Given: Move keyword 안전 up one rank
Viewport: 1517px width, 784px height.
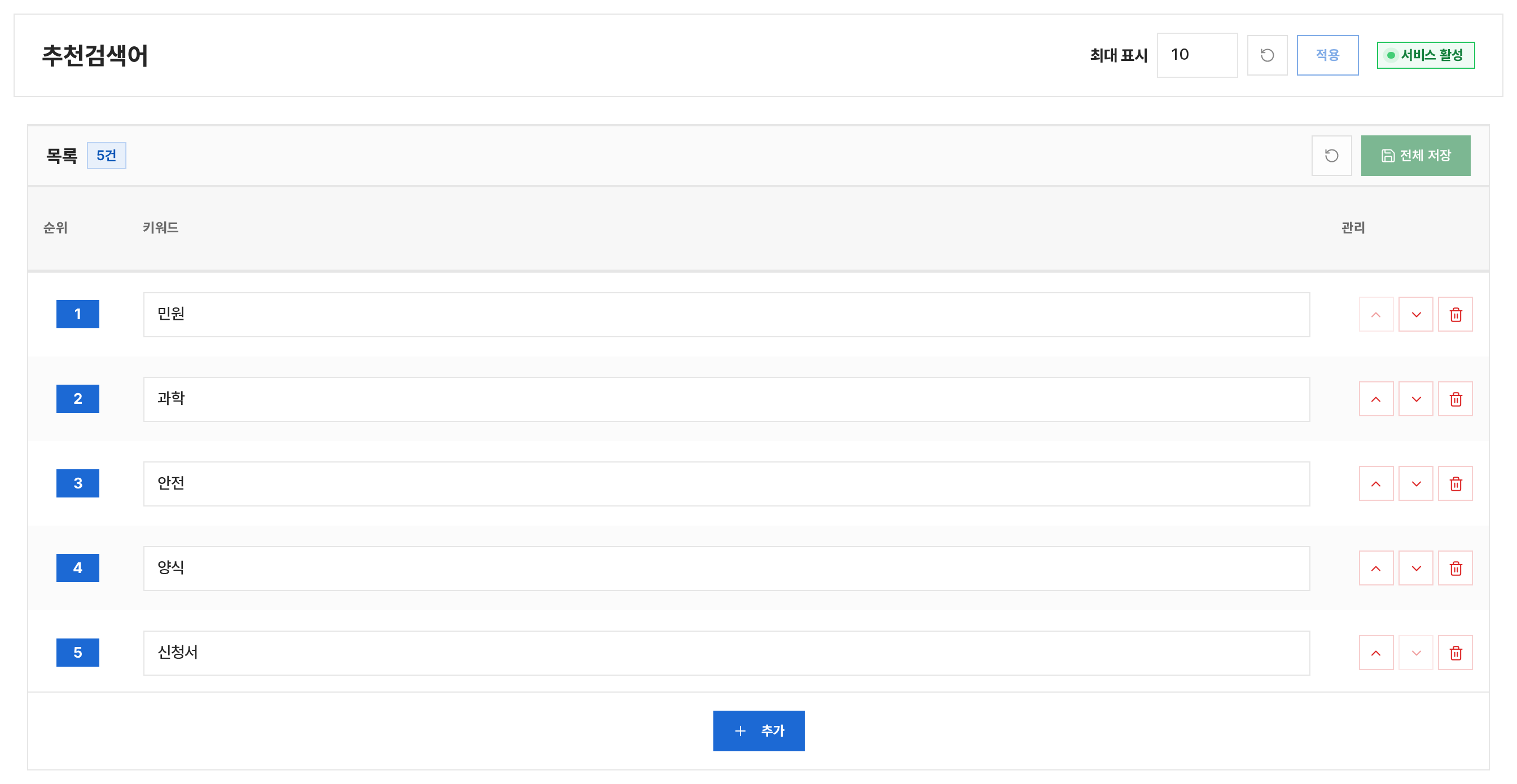Looking at the screenshot, I should tap(1376, 484).
